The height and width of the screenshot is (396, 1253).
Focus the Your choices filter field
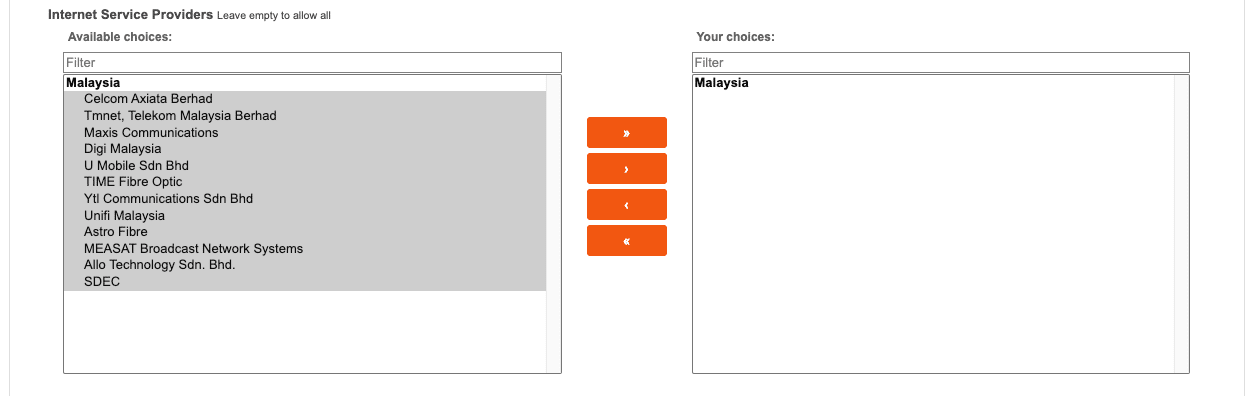[940, 63]
